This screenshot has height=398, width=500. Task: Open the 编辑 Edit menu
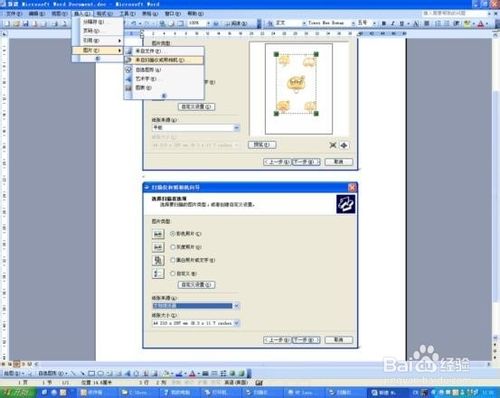tap(36, 14)
